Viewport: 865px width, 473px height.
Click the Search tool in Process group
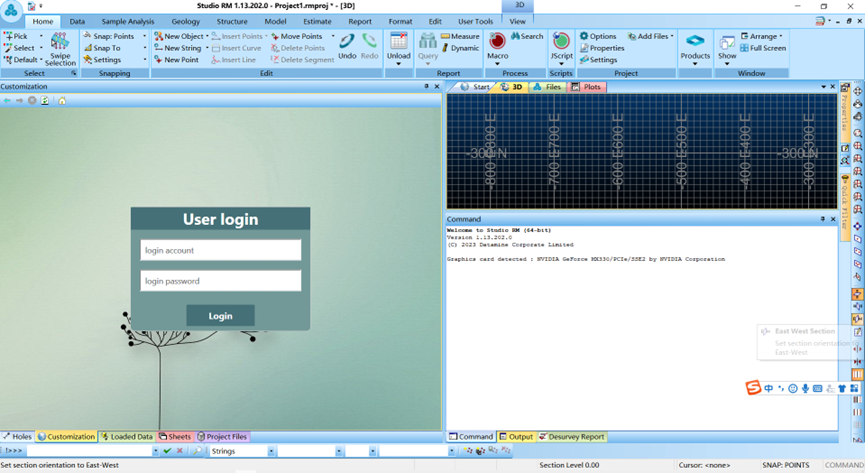(x=527, y=36)
